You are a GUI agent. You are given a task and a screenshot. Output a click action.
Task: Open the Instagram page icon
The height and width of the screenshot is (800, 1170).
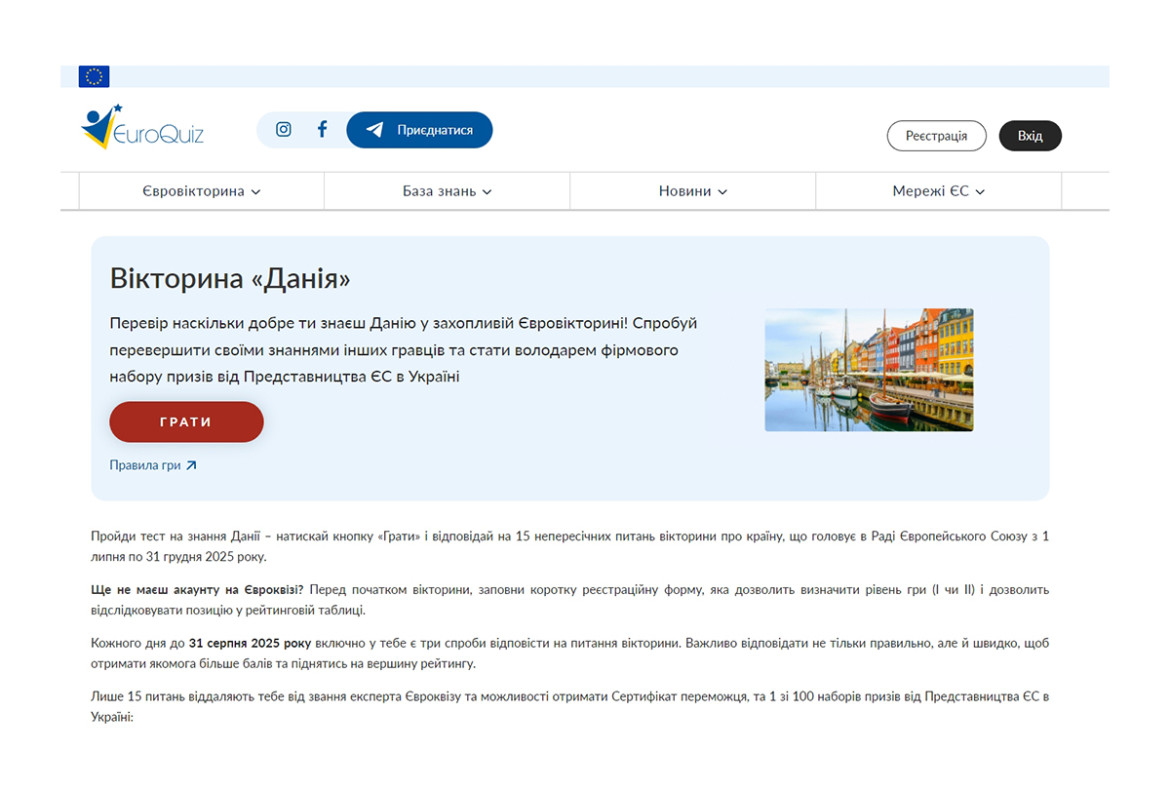(283, 129)
